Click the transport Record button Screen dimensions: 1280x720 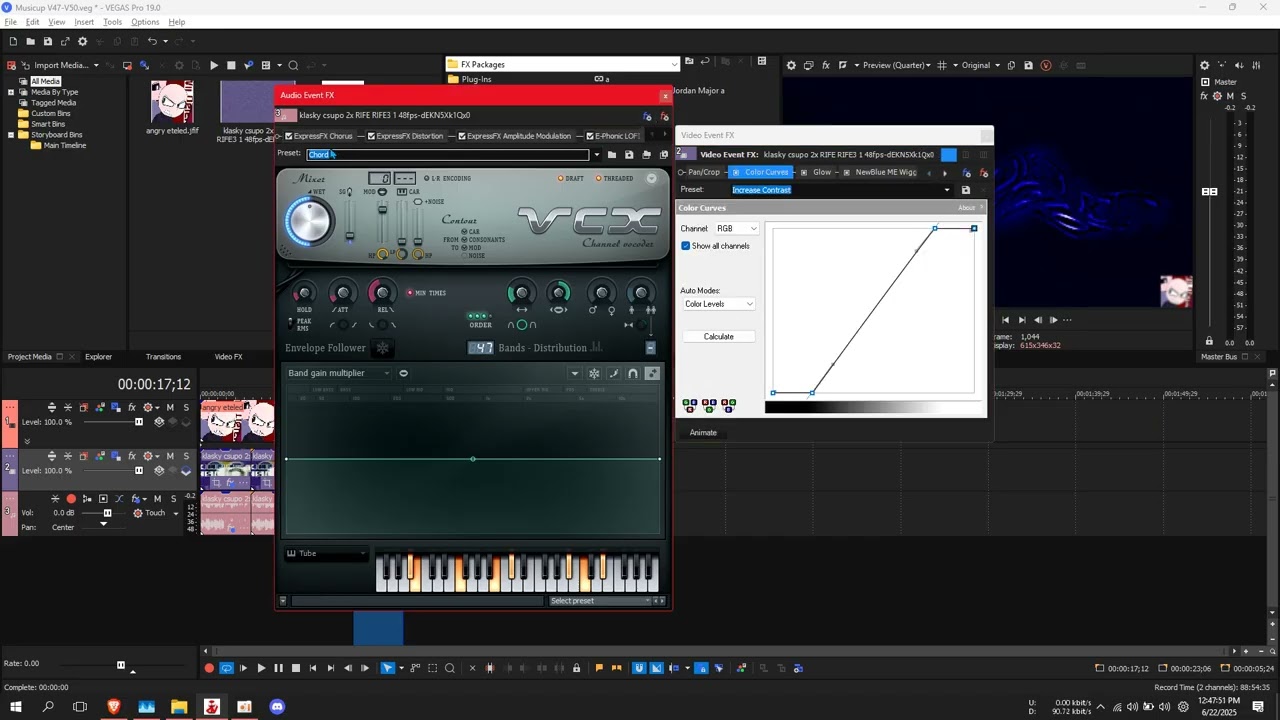pos(209,668)
